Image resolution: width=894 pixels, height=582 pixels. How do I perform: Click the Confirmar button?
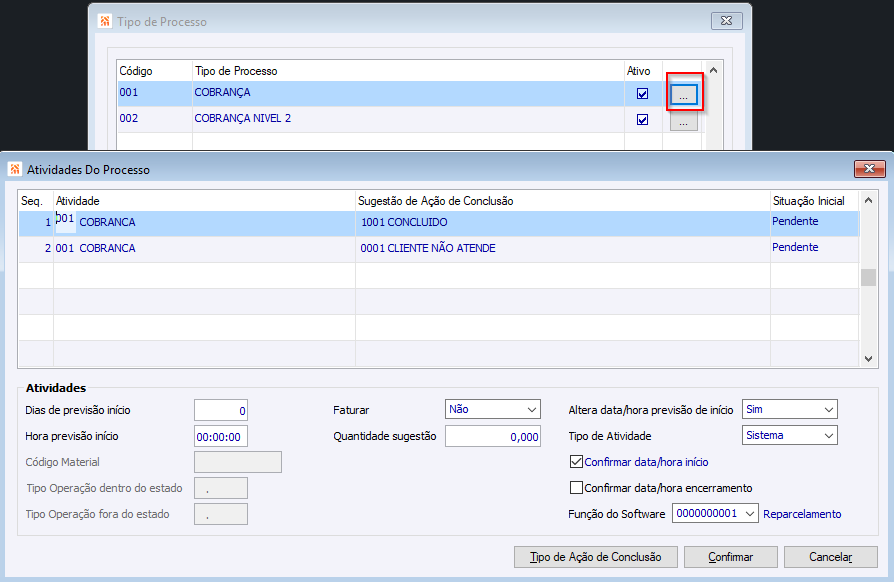tap(730, 557)
